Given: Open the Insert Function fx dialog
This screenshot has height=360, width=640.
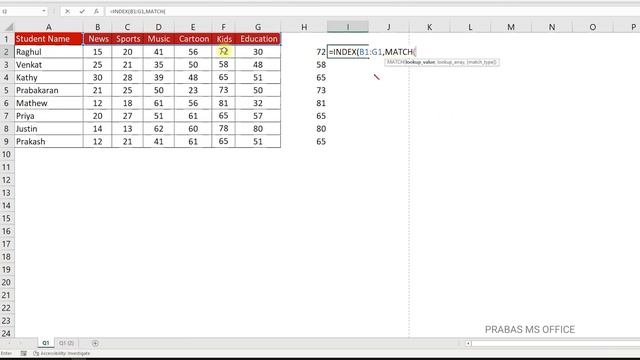Looking at the screenshot, I should [96, 11].
